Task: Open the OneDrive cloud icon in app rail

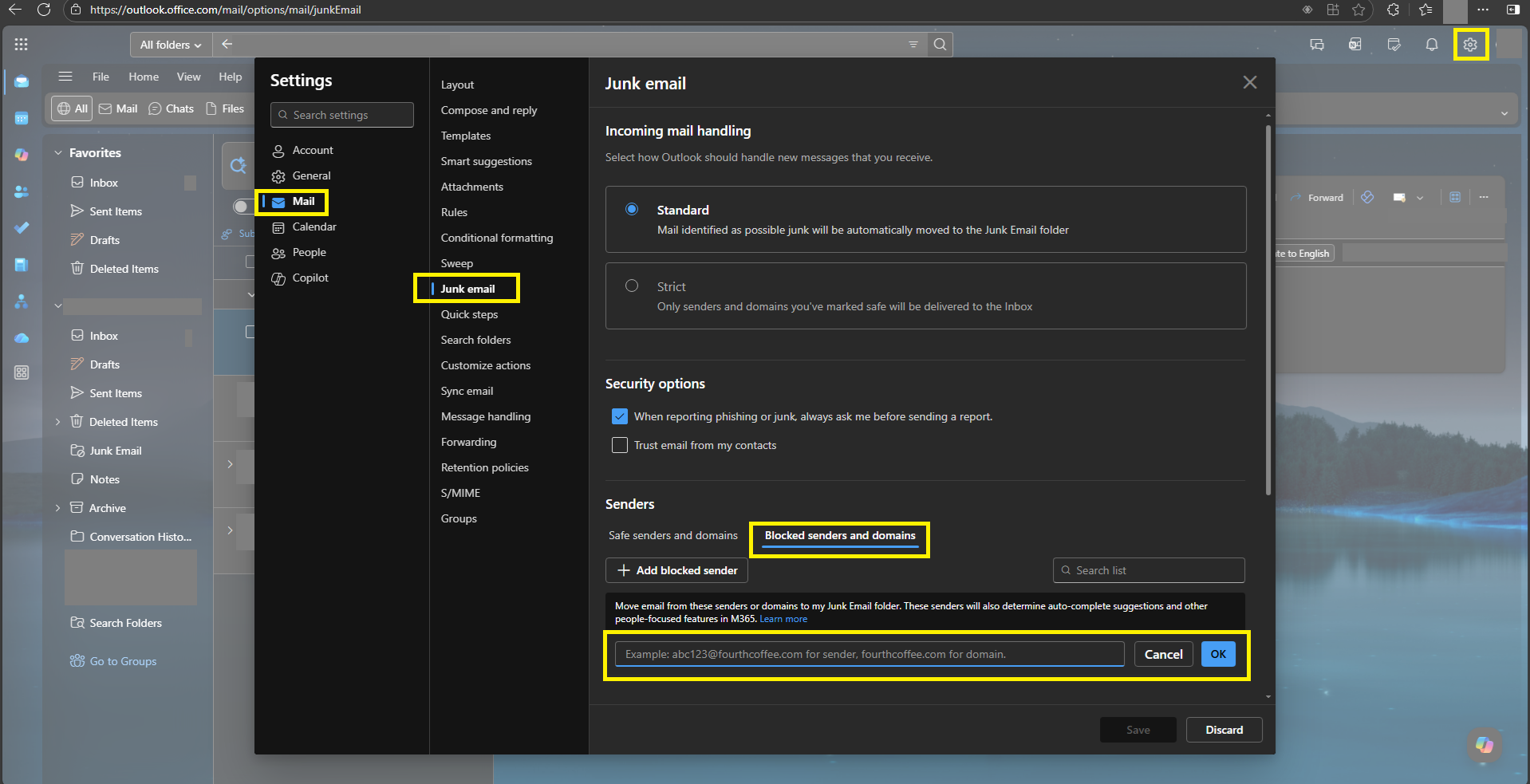Action: [x=22, y=338]
